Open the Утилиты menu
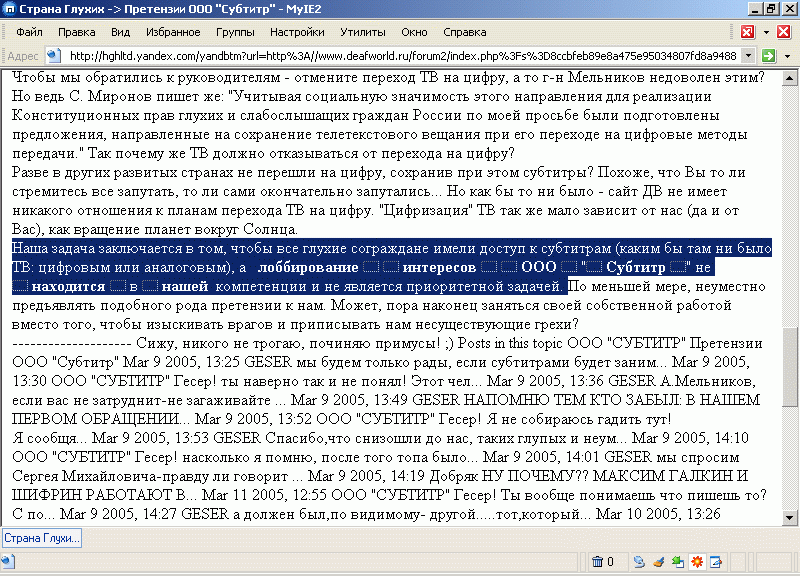Screen dimensions: 800x576 [363, 32]
